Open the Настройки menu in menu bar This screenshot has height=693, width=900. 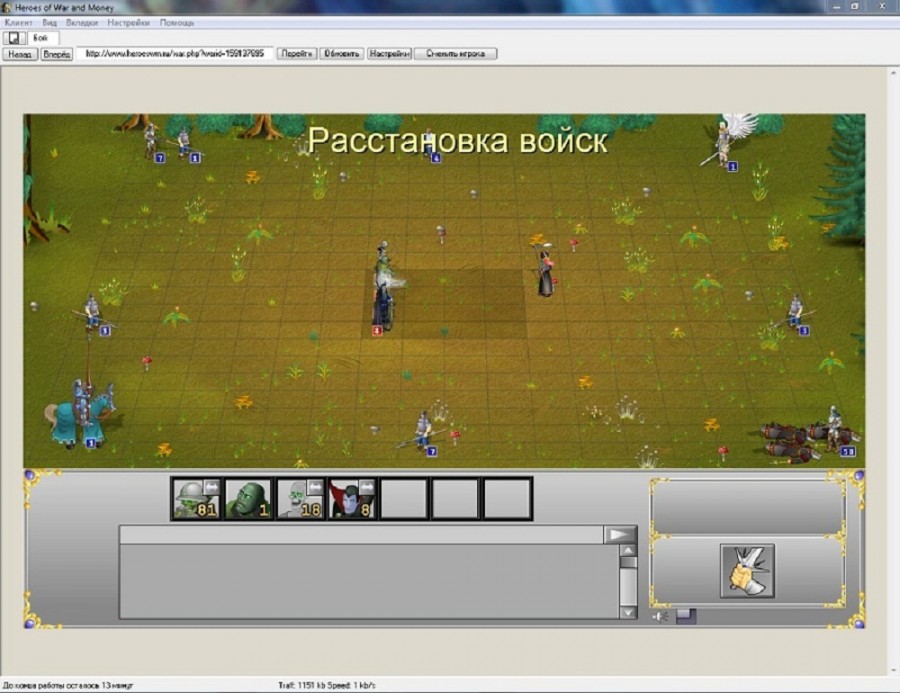coord(129,23)
